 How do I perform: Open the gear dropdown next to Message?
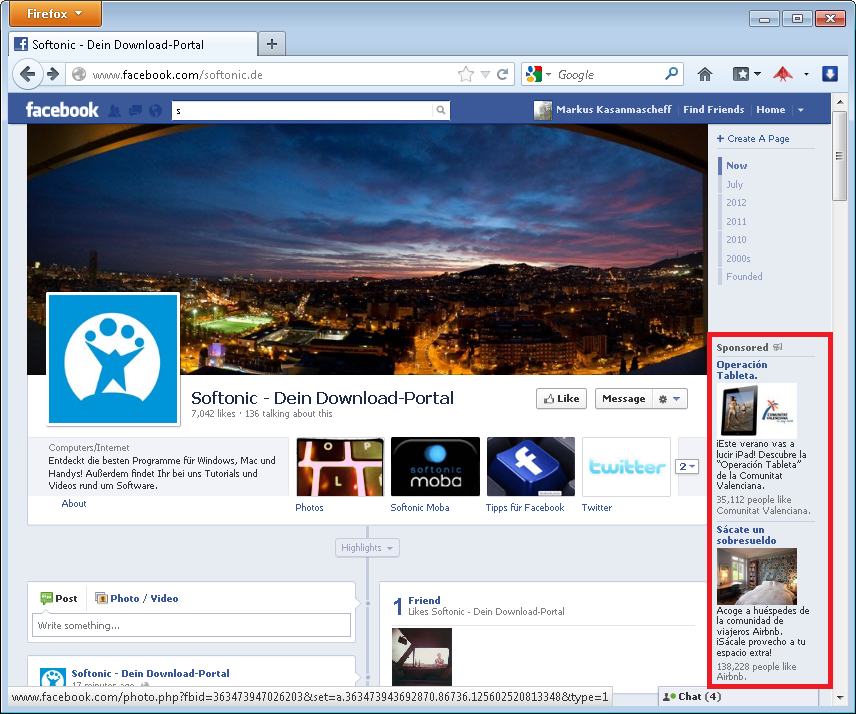pos(670,398)
